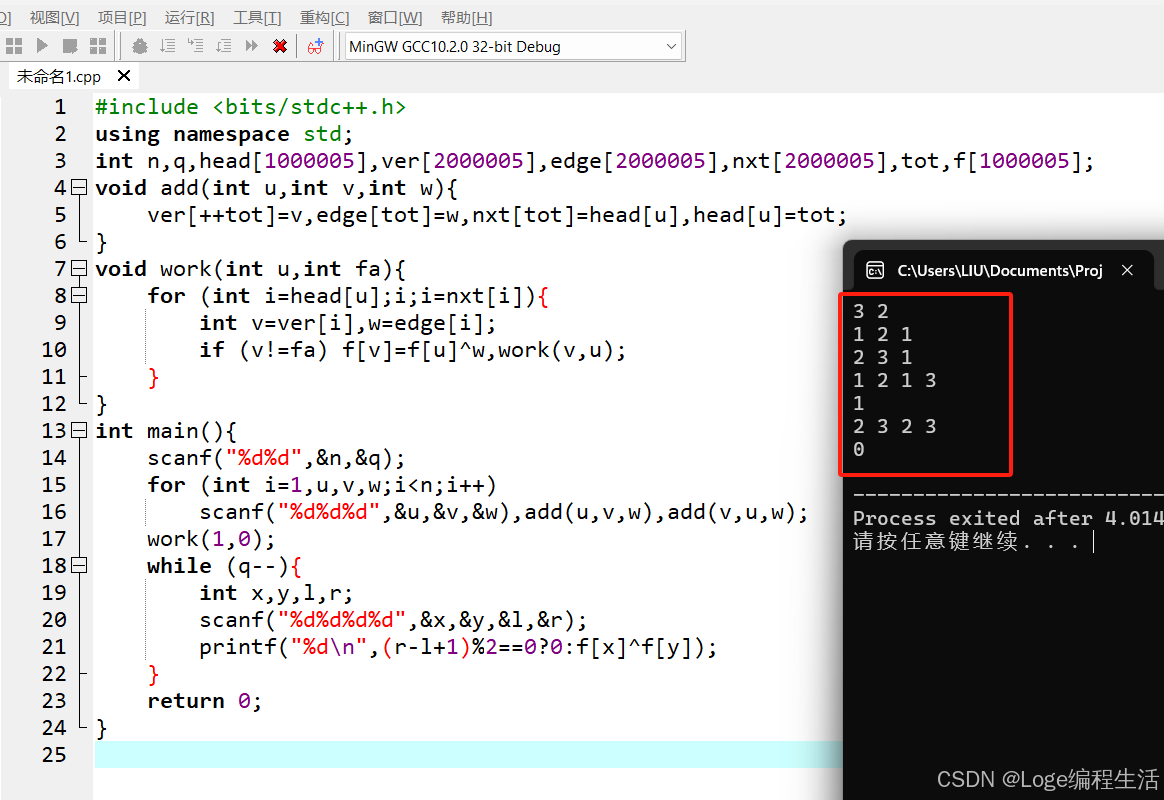Click console input line '1 2 1 3'
Image resolution: width=1164 pixels, height=800 pixels.
click(895, 381)
